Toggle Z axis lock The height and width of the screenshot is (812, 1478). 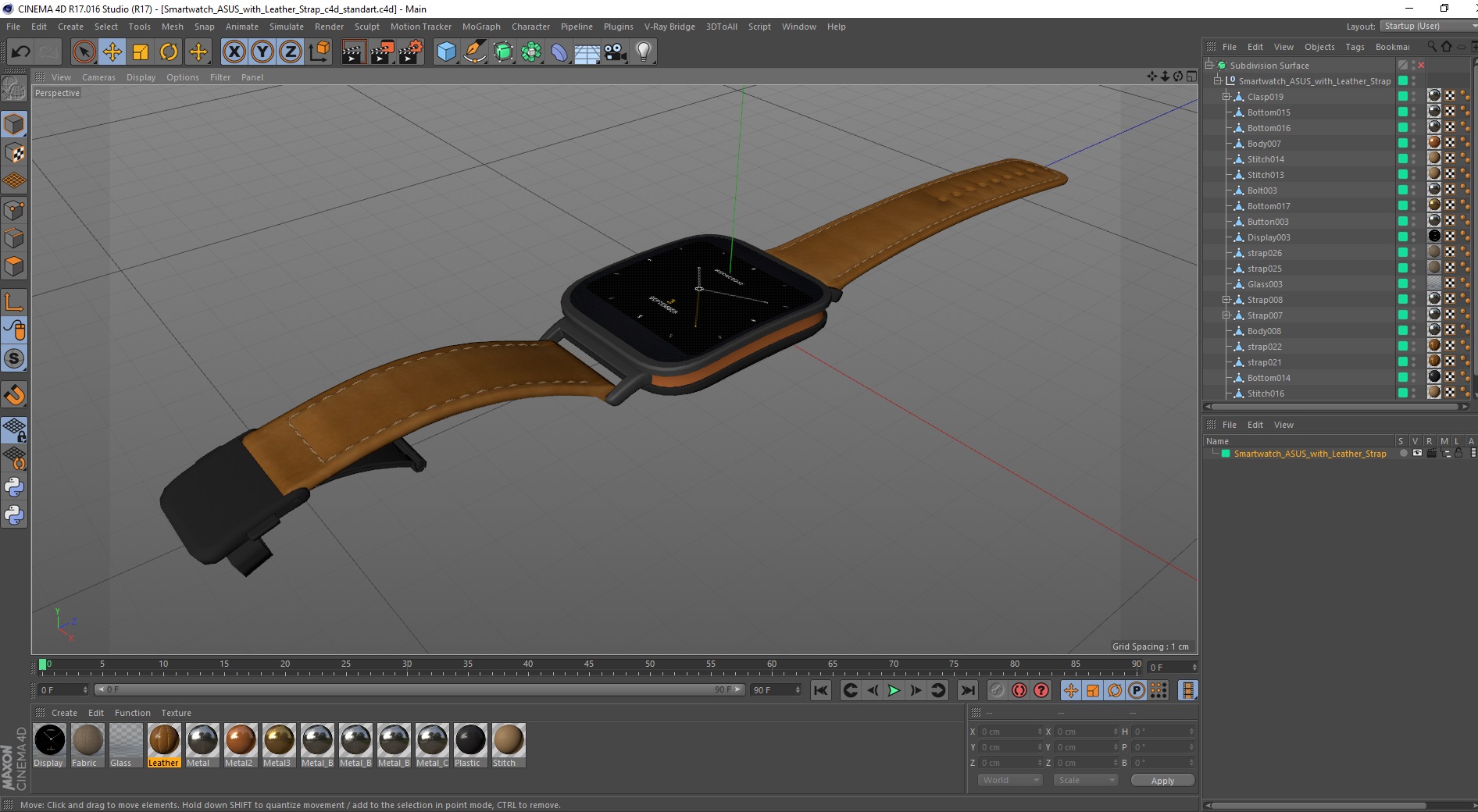(x=291, y=52)
